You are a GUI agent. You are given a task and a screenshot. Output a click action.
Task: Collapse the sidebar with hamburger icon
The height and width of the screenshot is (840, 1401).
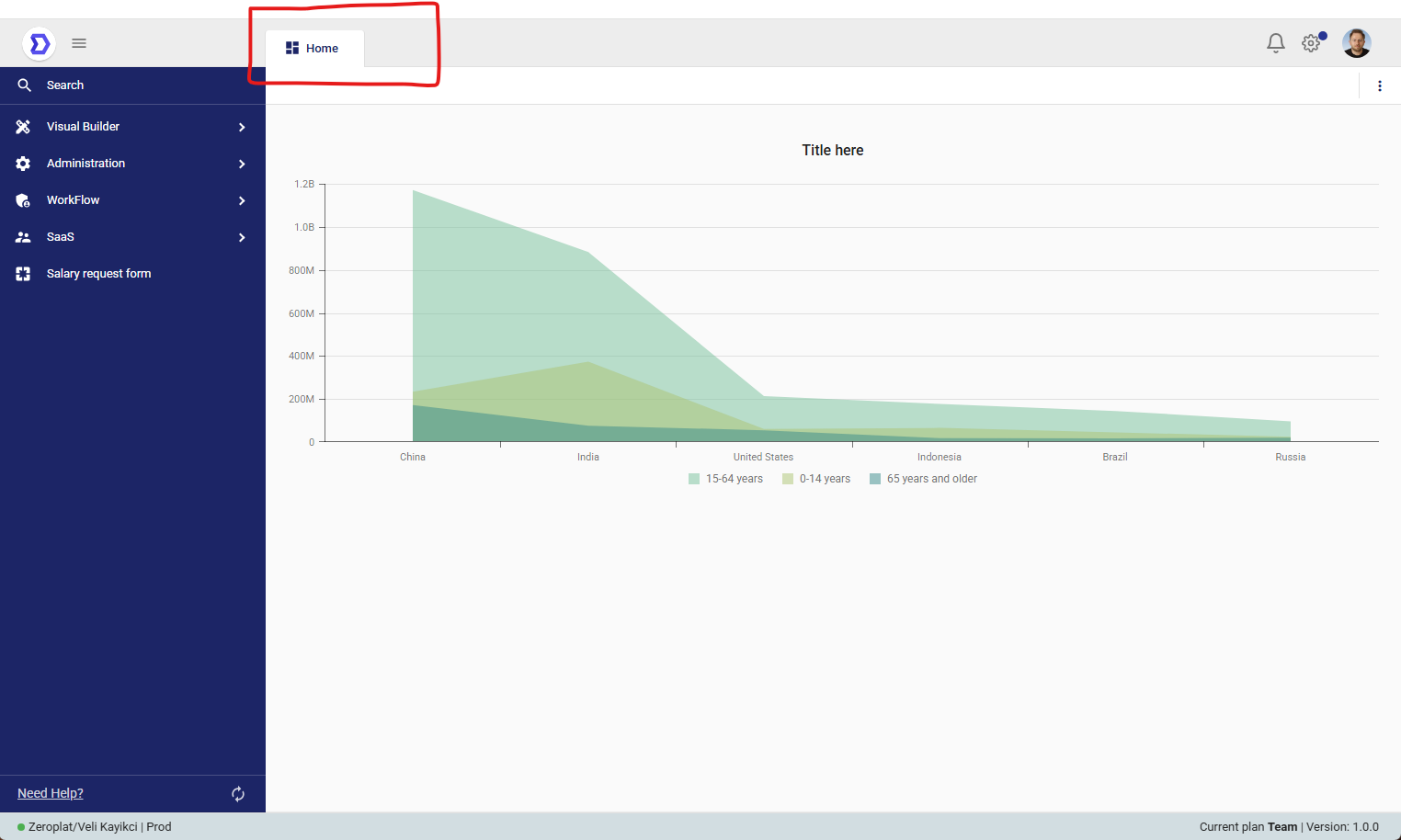pos(79,43)
